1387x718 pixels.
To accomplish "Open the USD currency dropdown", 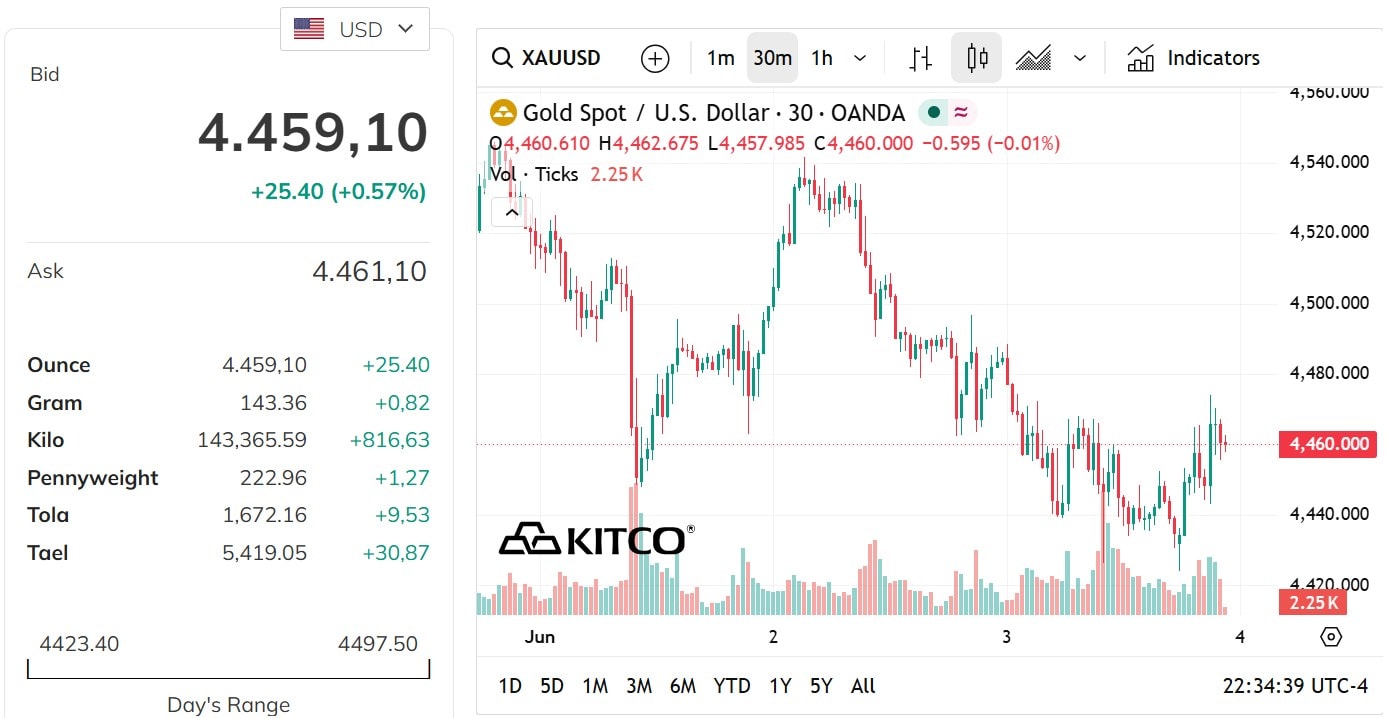I will (355, 29).
